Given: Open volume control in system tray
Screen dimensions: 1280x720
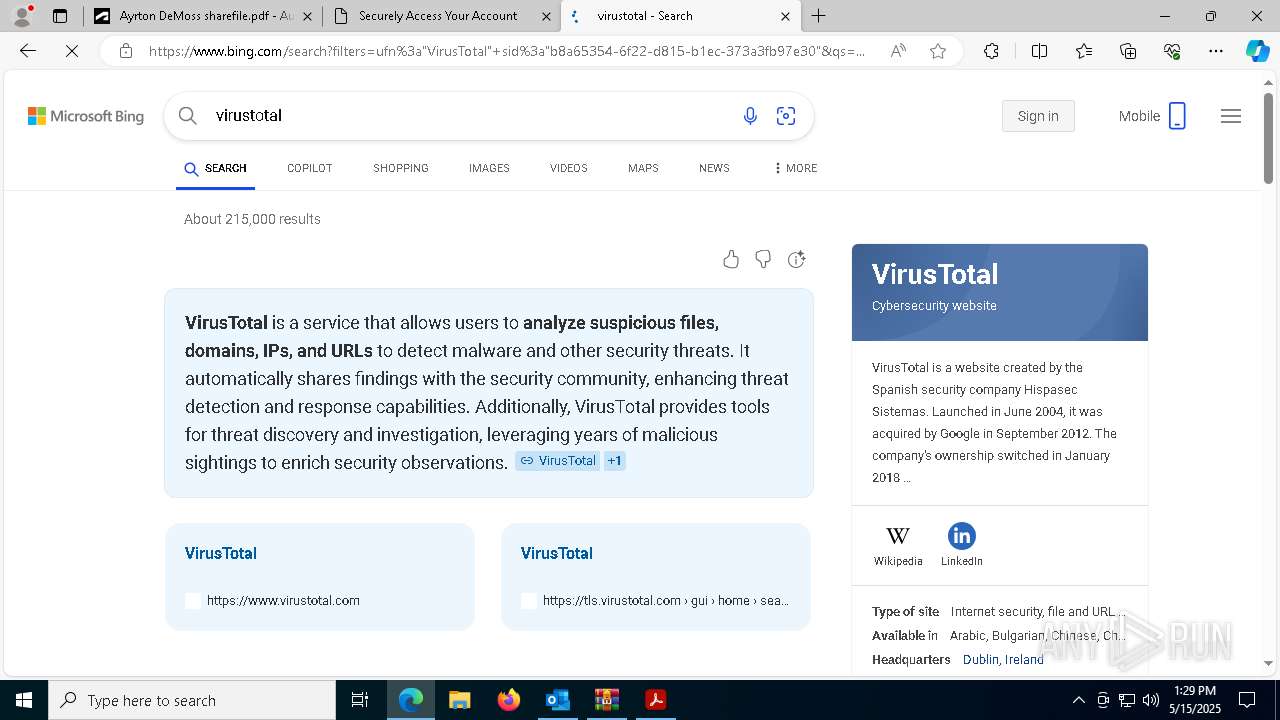Looking at the screenshot, I should 1151,700.
